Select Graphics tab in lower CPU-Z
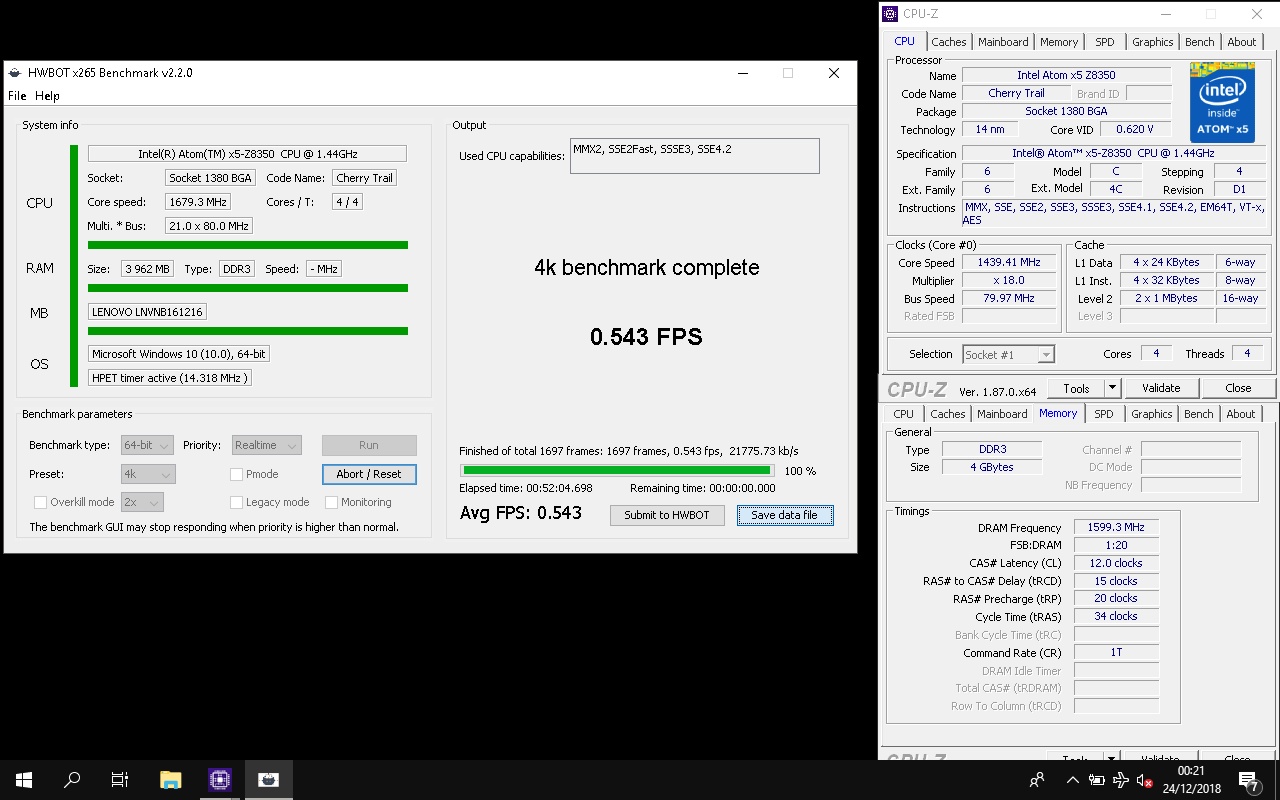 click(x=1152, y=414)
